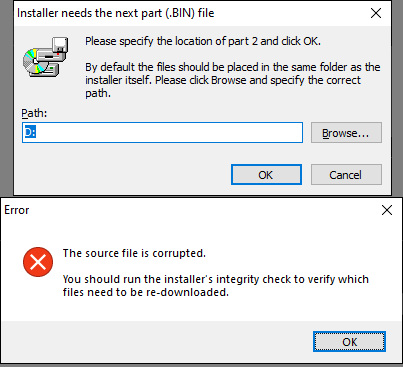The width and height of the screenshot is (403, 367).
Task: Close the installer next part dialog
Action: 376,13
